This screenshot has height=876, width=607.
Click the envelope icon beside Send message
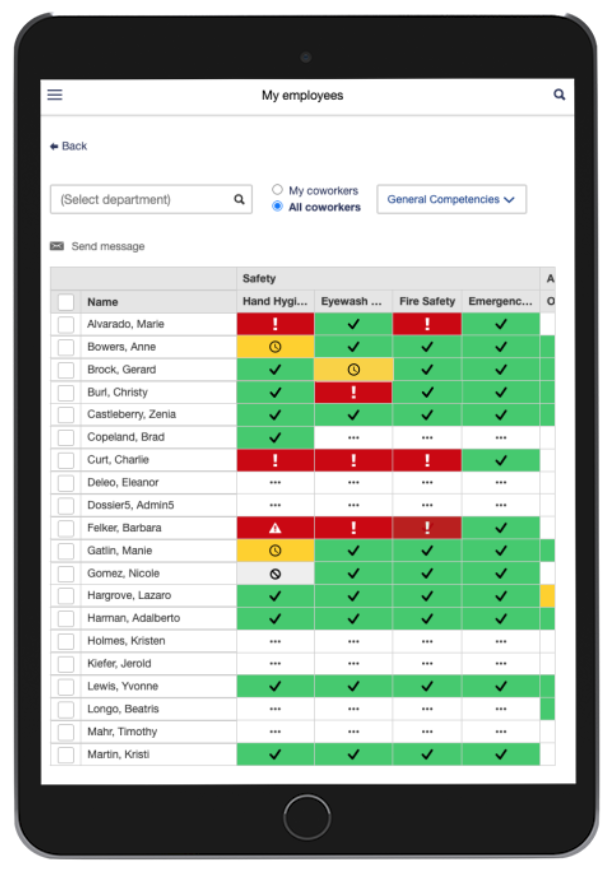click(x=57, y=246)
